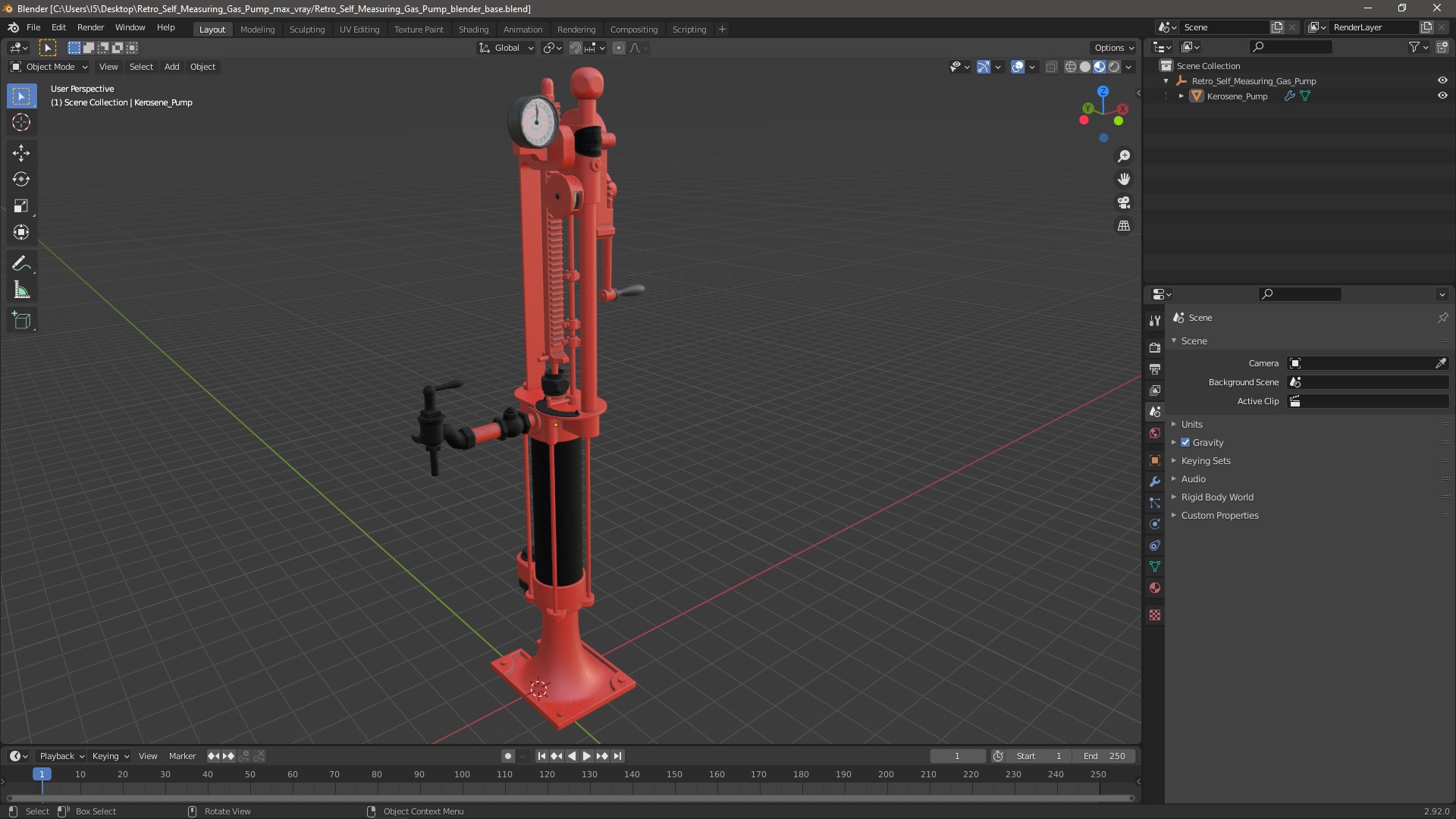1456x819 pixels.
Task: Click the Kerosene_Pump object in outliner
Action: point(1237,95)
